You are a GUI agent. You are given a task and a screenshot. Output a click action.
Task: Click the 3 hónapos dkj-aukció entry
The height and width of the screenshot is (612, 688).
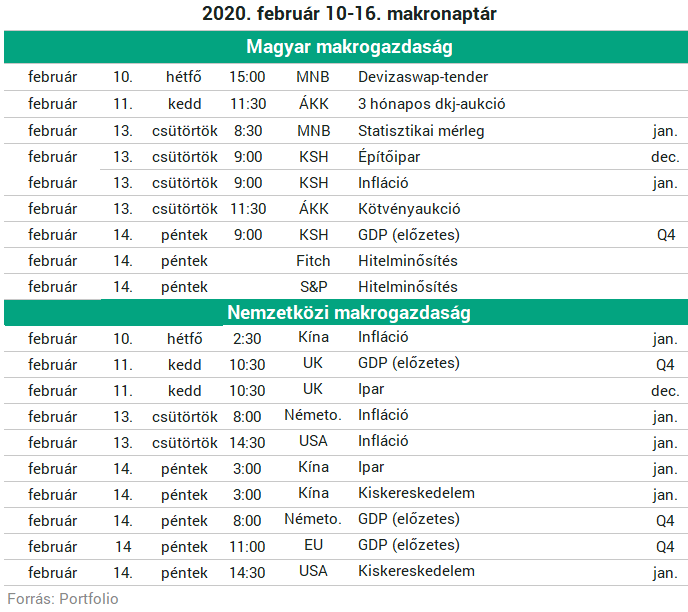coord(431,104)
